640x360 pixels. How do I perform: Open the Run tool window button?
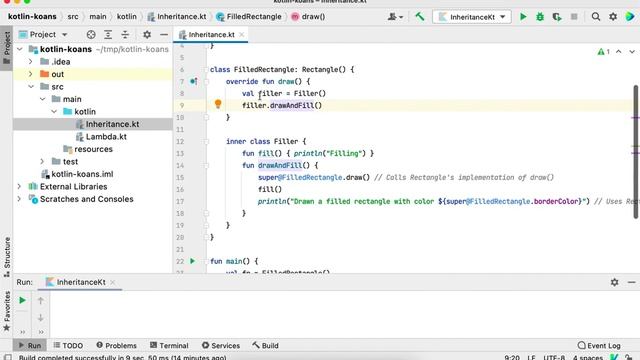tap(30, 345)
